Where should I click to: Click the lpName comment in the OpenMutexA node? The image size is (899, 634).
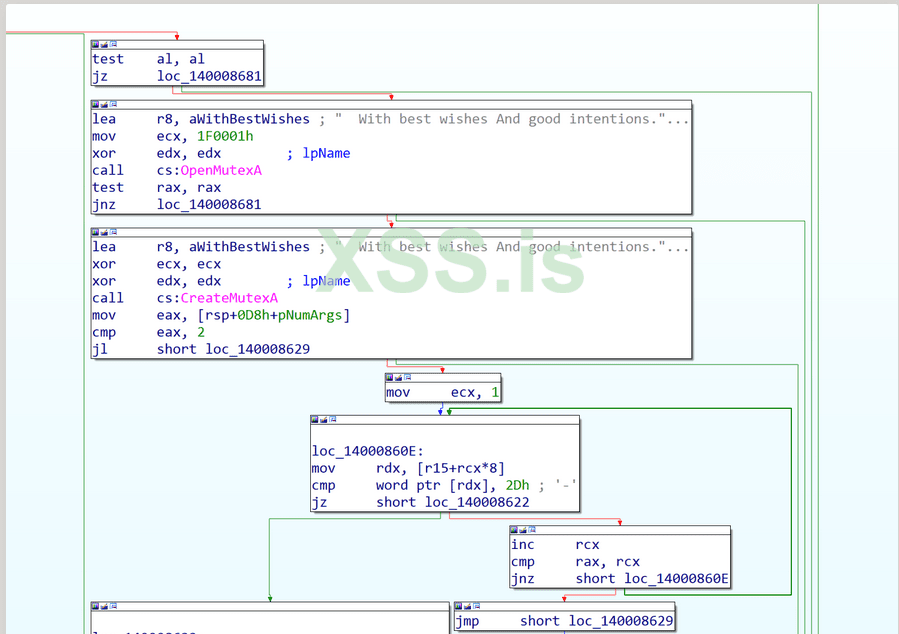tap(327, 154)
